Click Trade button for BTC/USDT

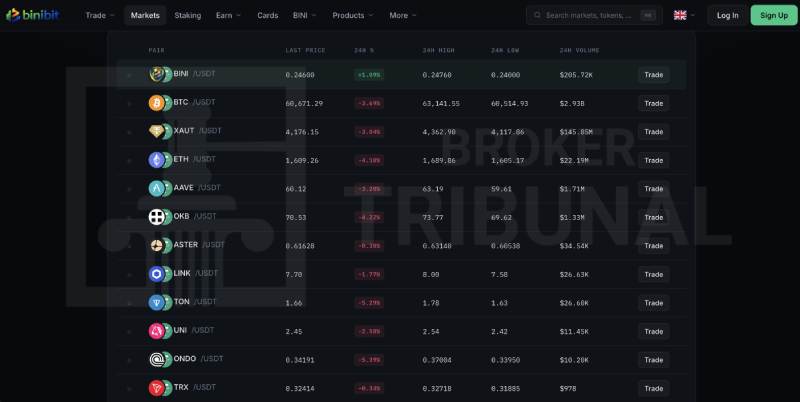pyautogui.click(x=654, y=104)
